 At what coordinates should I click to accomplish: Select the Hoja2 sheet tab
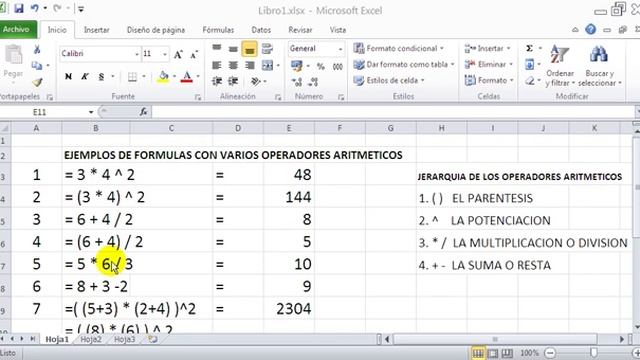tap(91, 339)
